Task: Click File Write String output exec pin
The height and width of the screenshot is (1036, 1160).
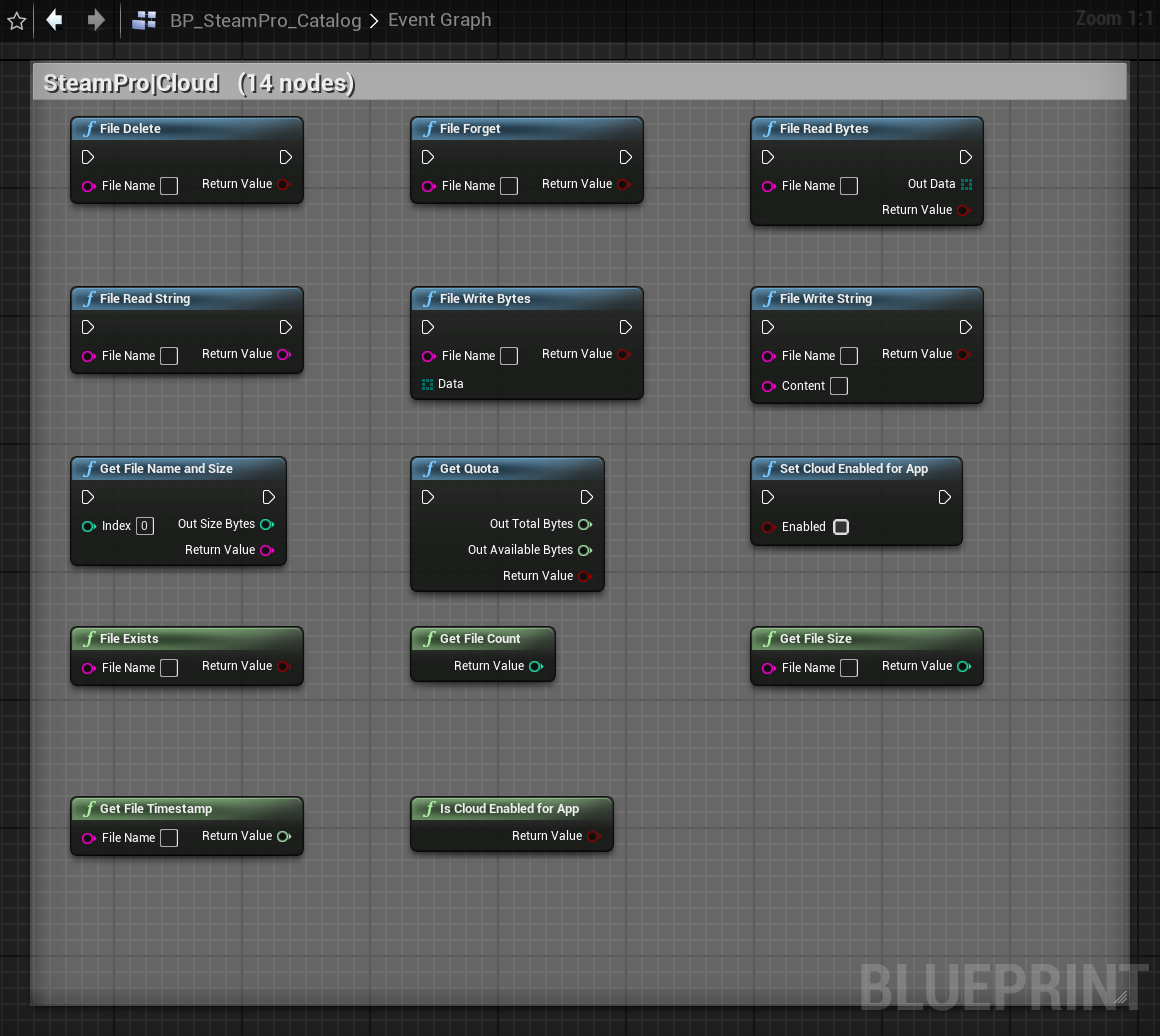Action: click(966, 327)
